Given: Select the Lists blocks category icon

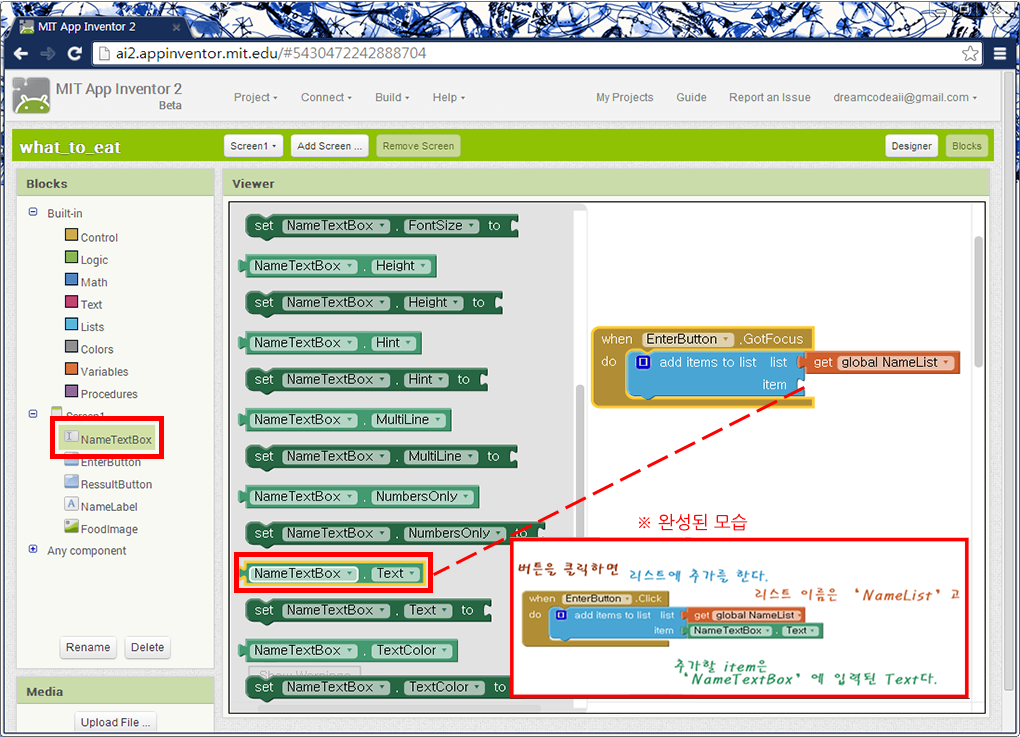Looking at the screenshot, I should (72, 325).
